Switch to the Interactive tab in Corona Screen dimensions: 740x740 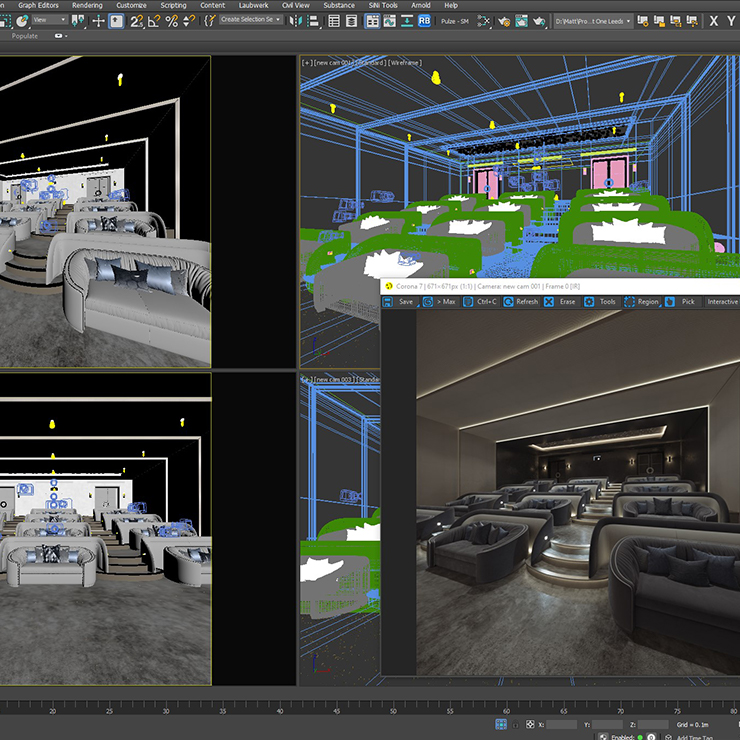(x=722, y=302)
